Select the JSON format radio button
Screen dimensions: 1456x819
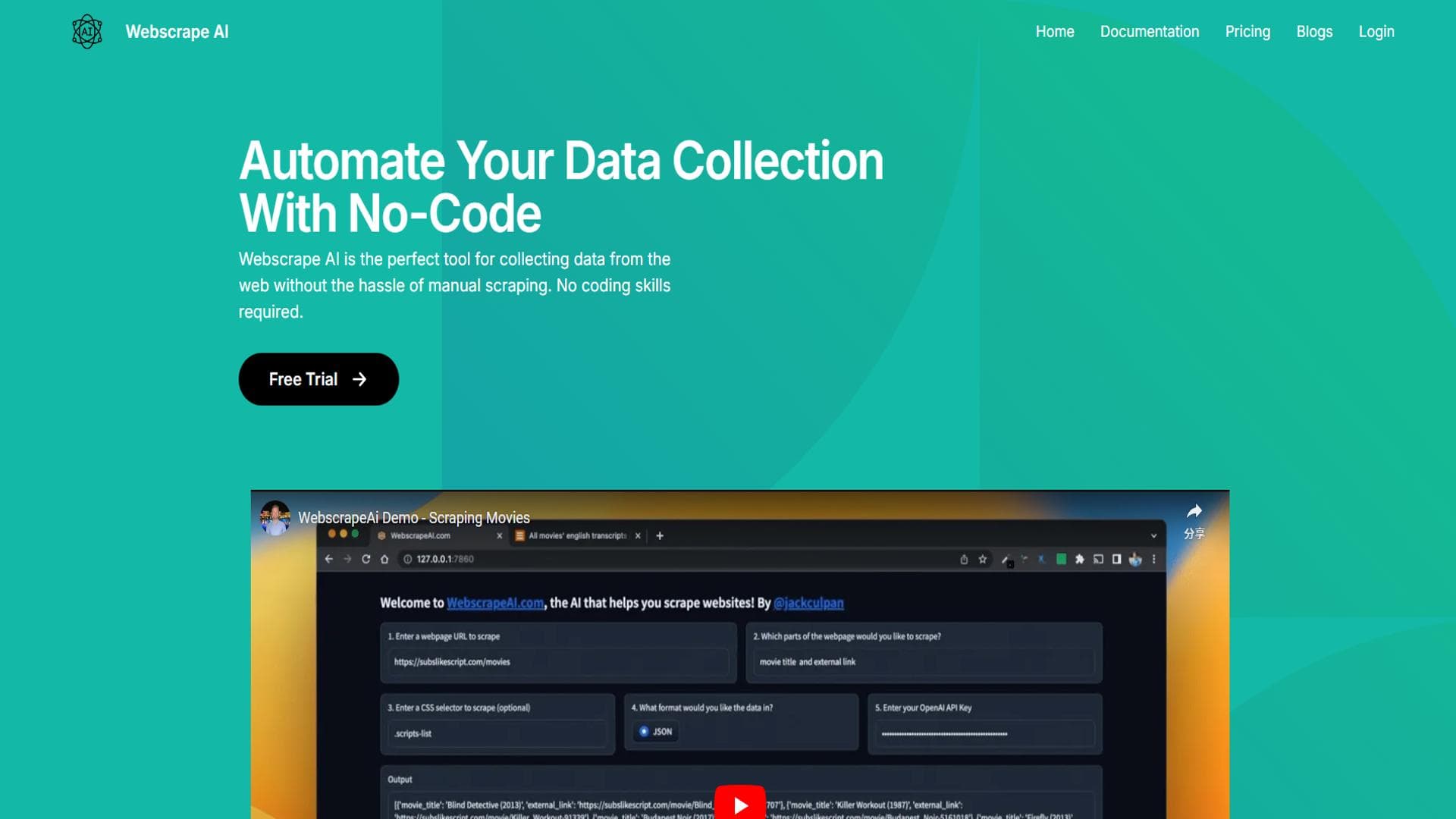click(x=644, y=732)
